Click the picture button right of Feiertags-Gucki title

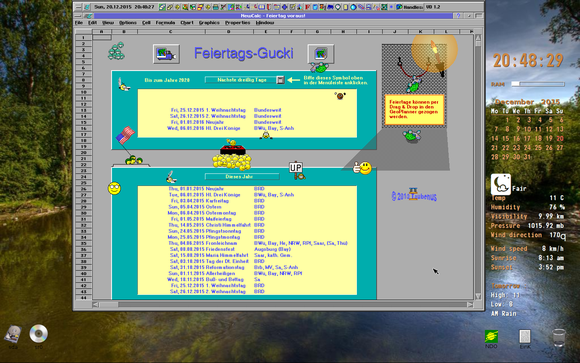[x=321, y=54]
